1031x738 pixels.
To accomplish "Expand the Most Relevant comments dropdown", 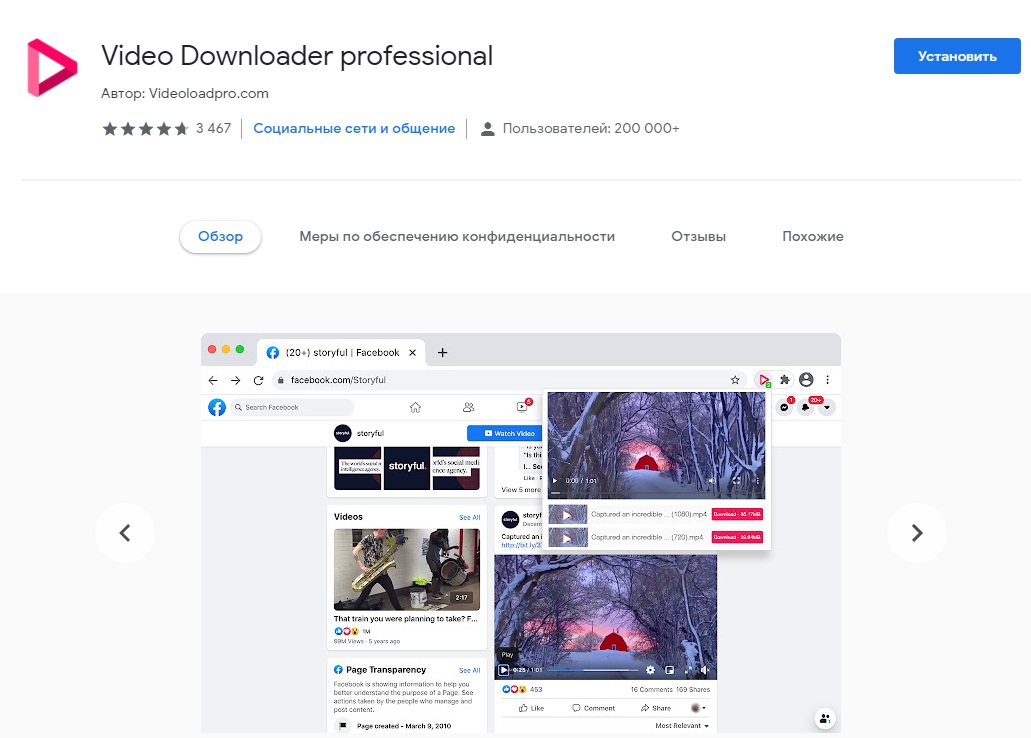I will [681, 724].
